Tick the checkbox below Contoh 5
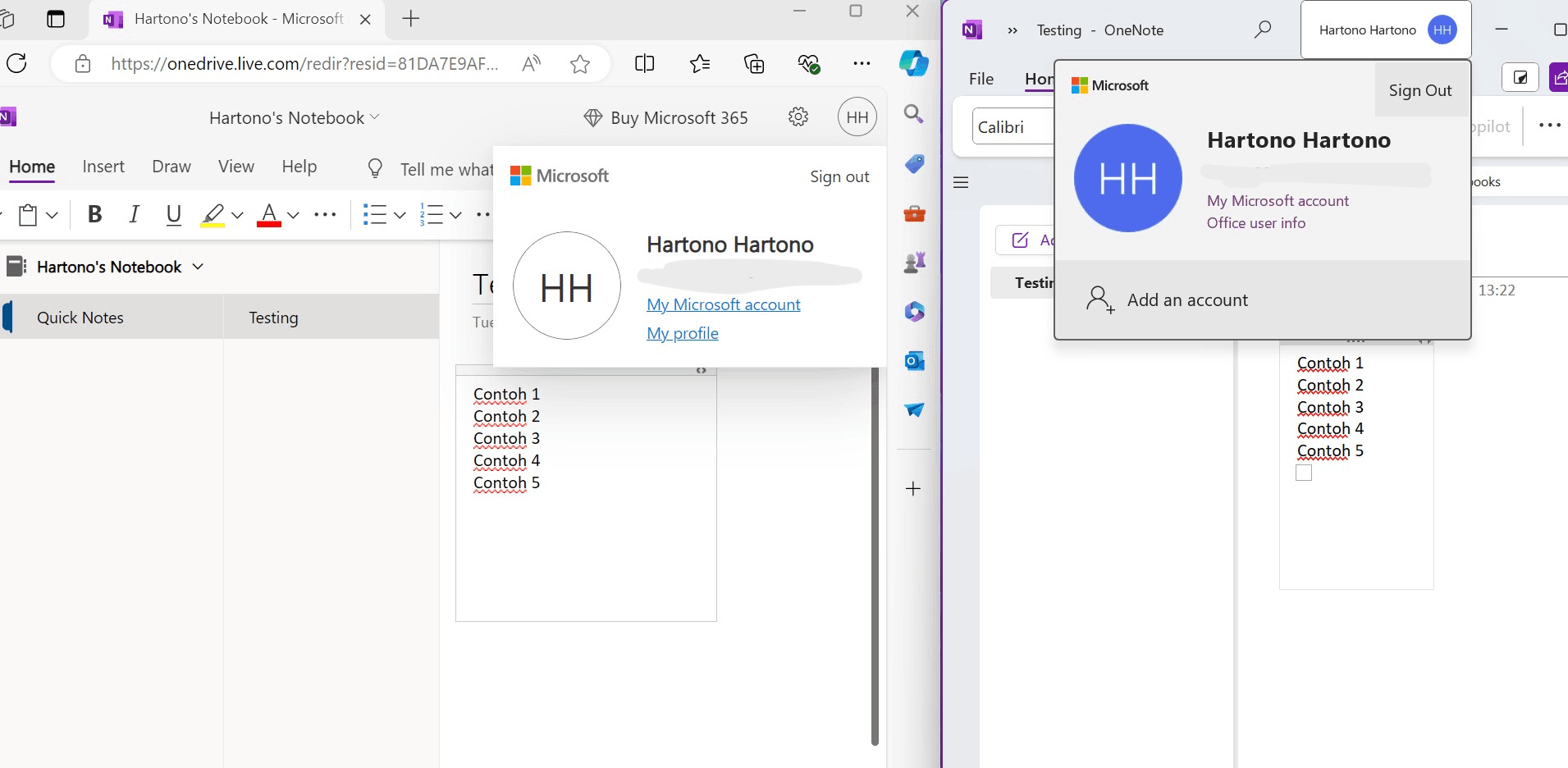The image size is (1568, 768). (1303, 472)
